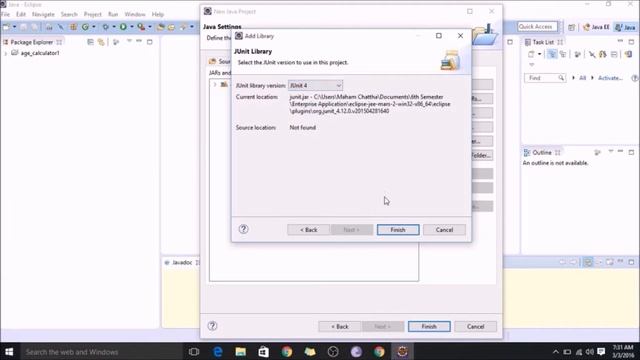Click the Run External Tools icon
The width and height of the screenshot is (640, 360).
[x=141, y=27]
